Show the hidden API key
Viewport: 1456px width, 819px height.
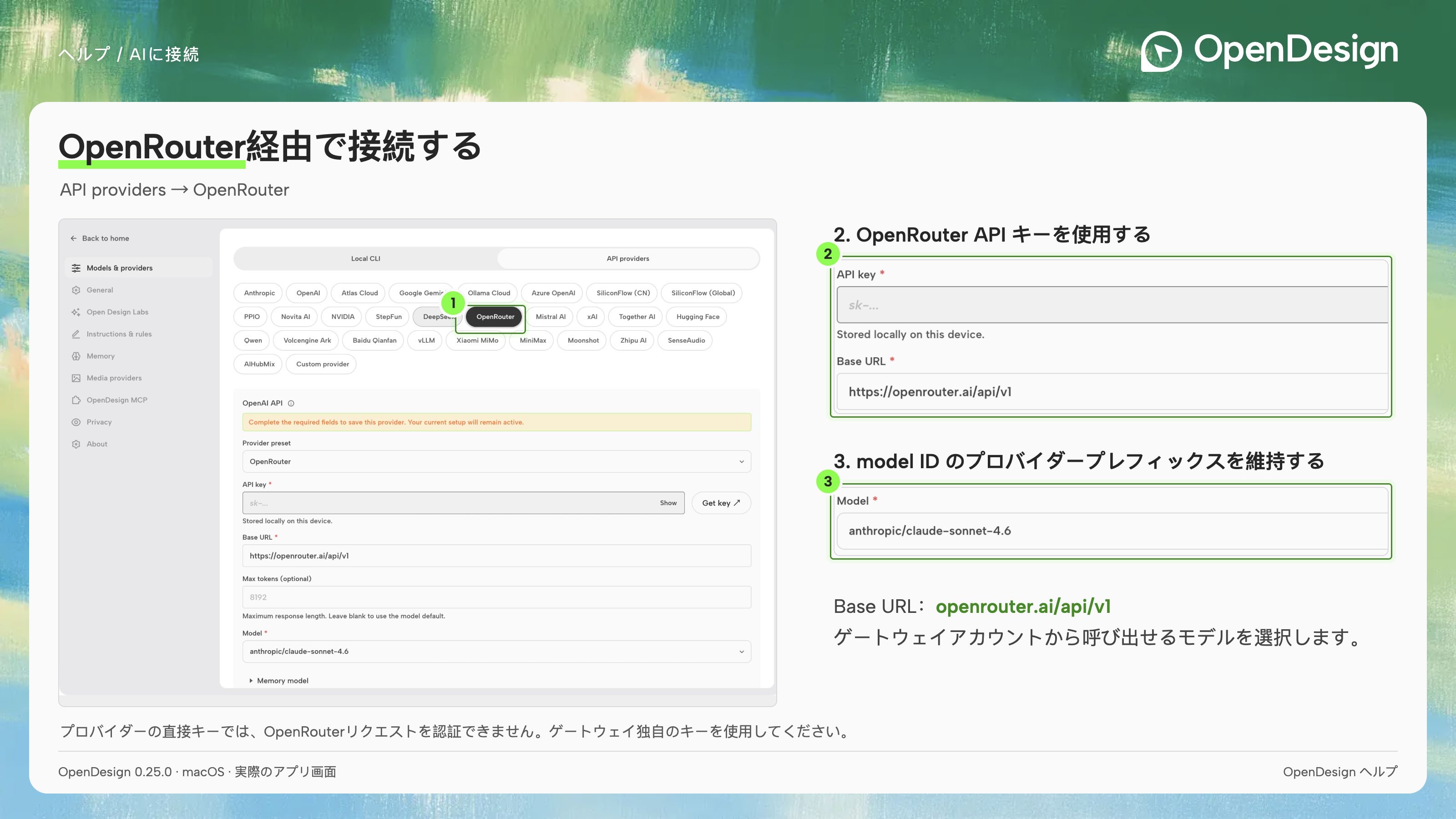[668, 503]
